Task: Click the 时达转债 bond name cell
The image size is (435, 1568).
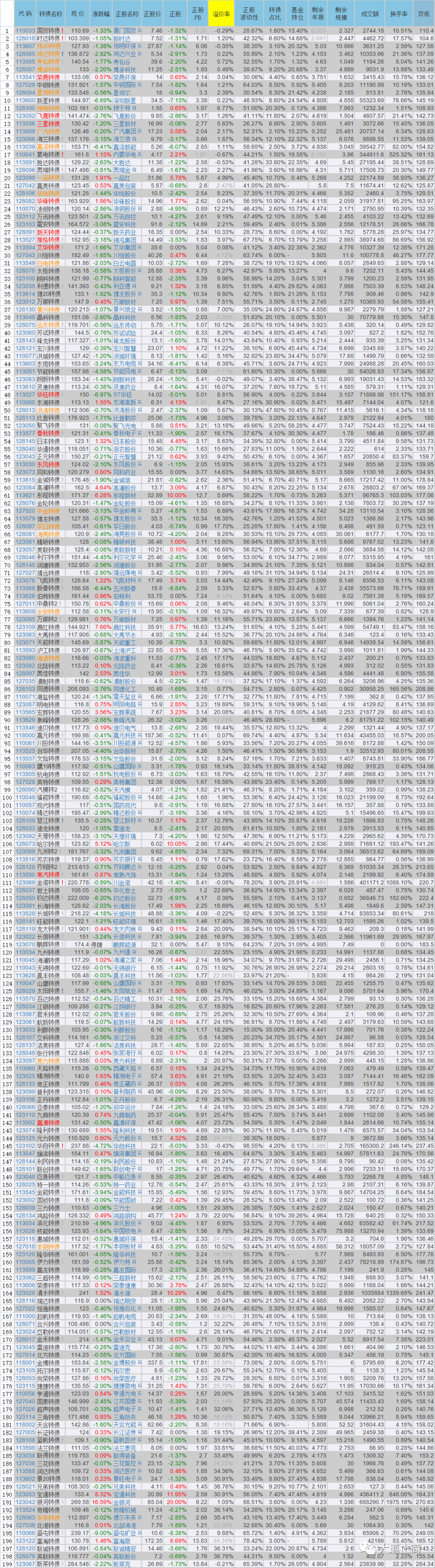Action: (x=51, y=38)
